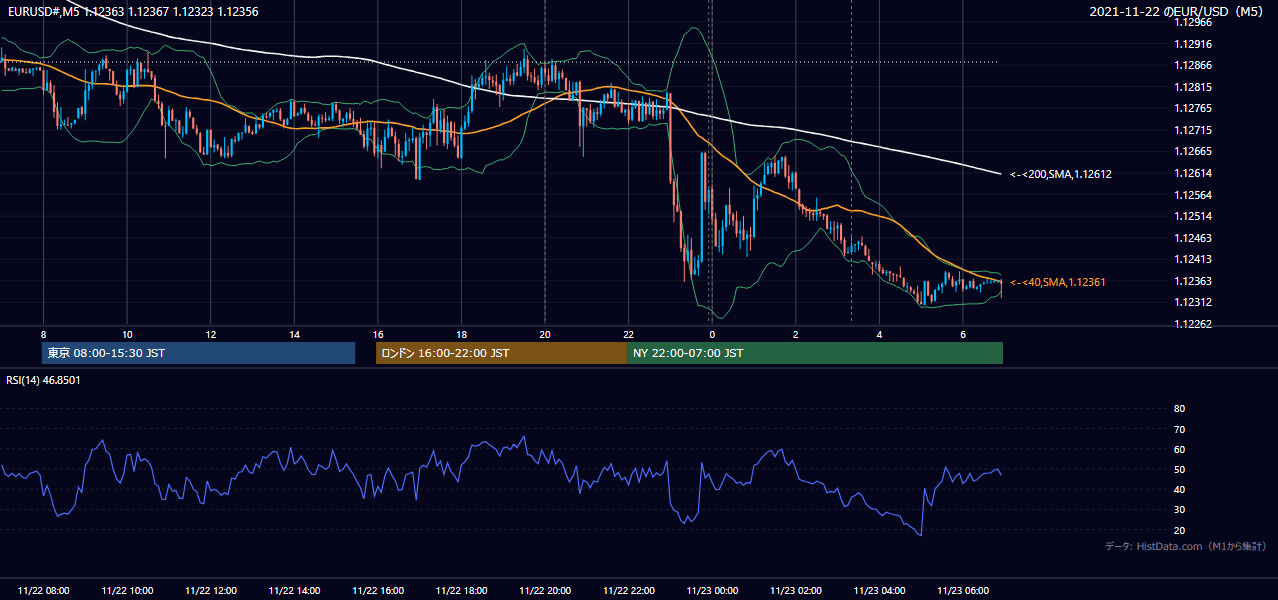
Task: Click hour label 10 under the price chart
Action: [127, 334]
